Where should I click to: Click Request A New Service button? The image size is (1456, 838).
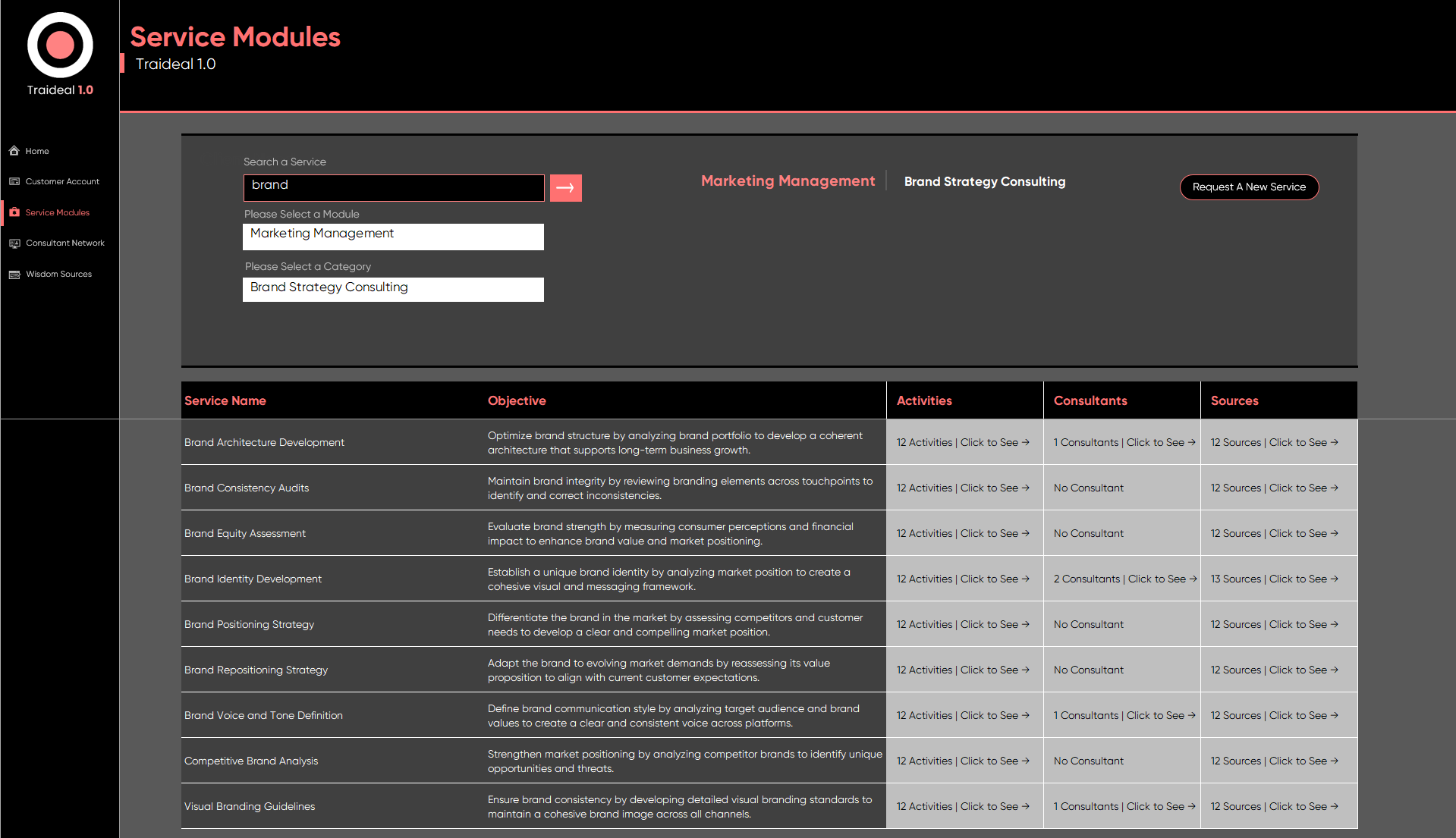[x=1249, y=187]
